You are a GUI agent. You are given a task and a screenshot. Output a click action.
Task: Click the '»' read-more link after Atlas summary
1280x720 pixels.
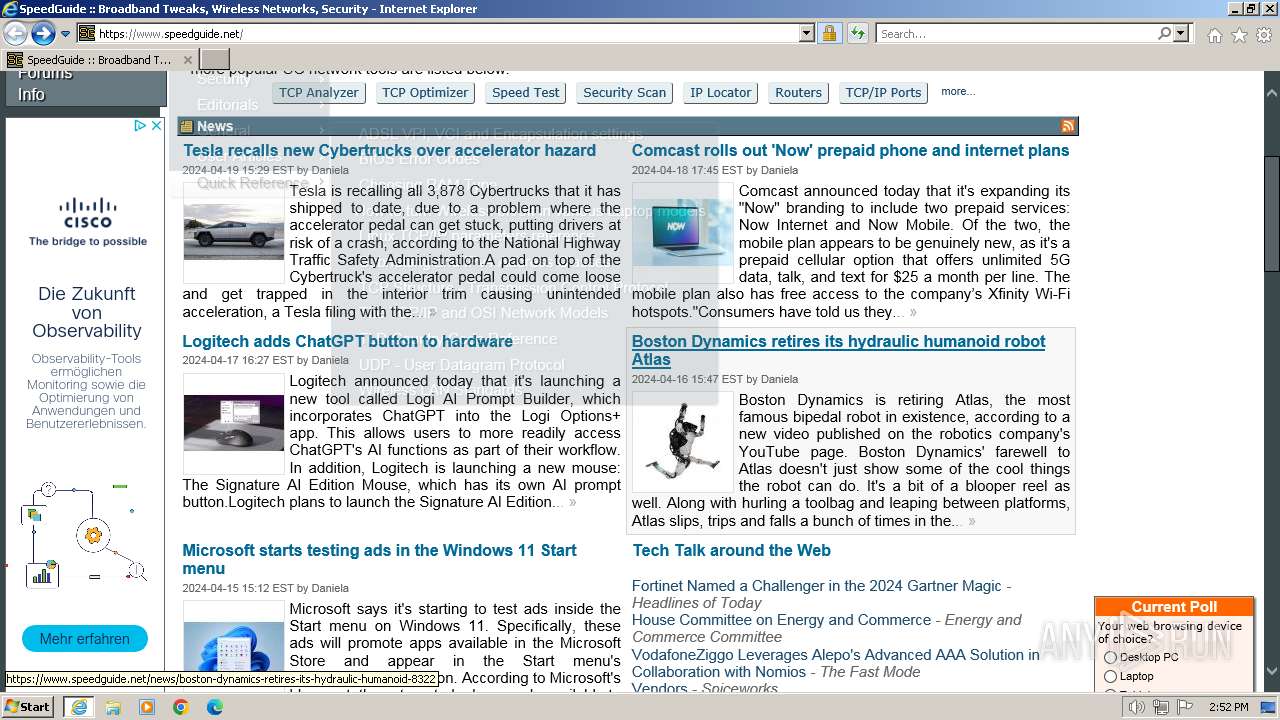pyautogui.click(x=972, y=521)
